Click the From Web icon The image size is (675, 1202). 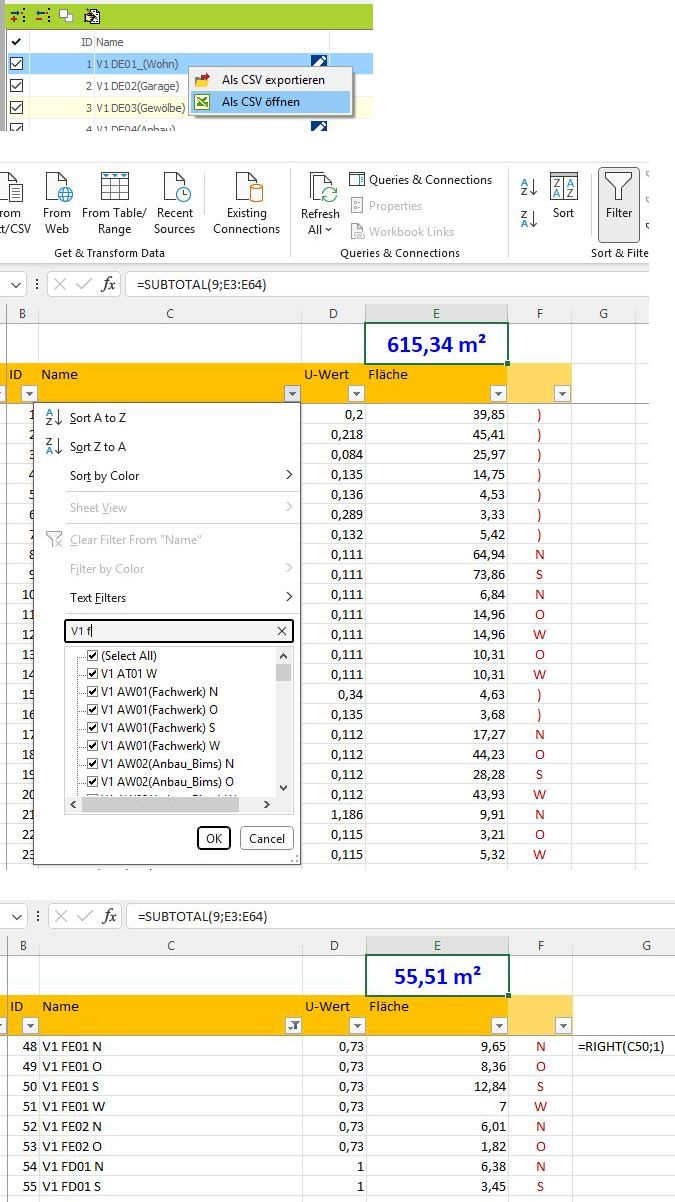(x=57, y=190)
